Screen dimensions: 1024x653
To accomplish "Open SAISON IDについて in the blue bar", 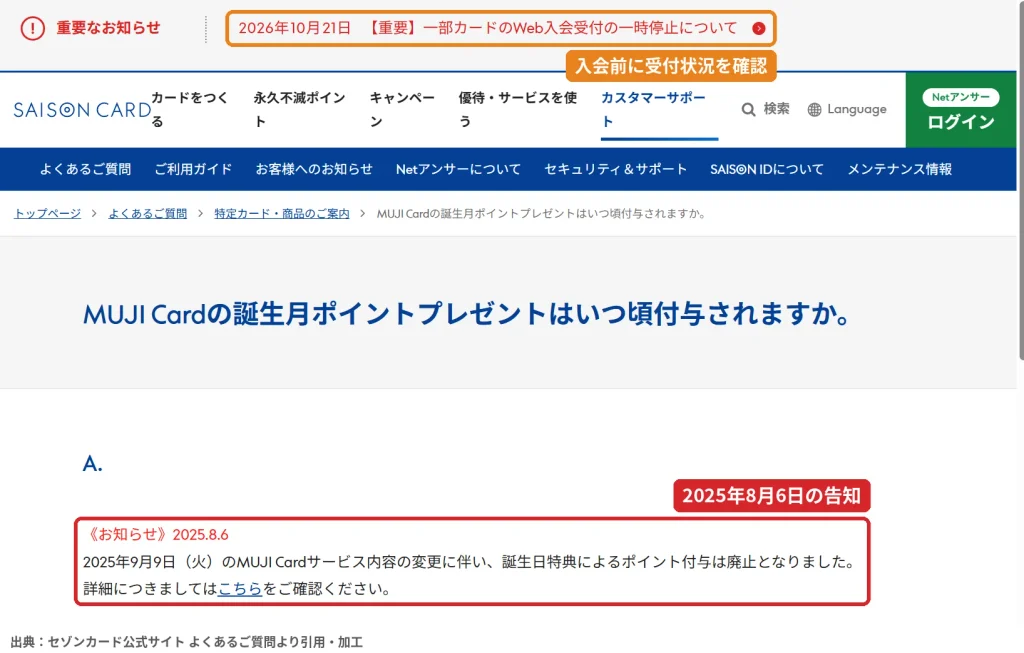I will click(767, 169).
